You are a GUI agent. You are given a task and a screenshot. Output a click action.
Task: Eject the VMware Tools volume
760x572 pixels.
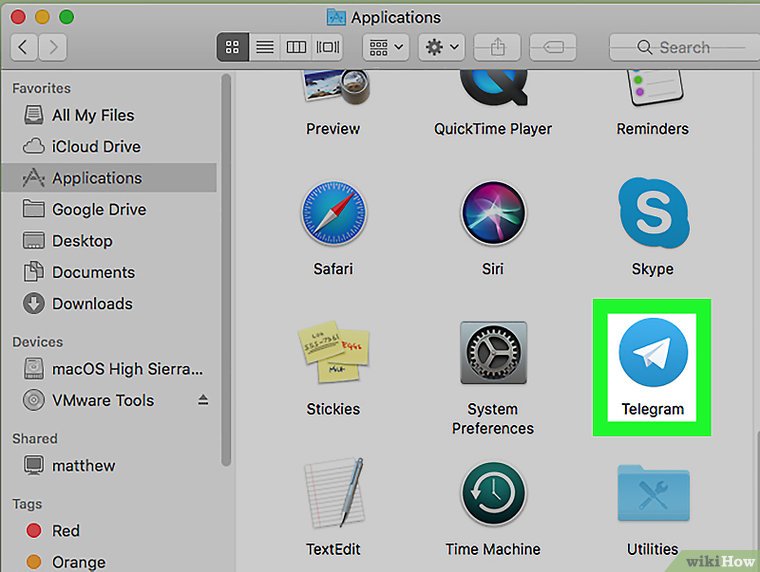[203, 400]
